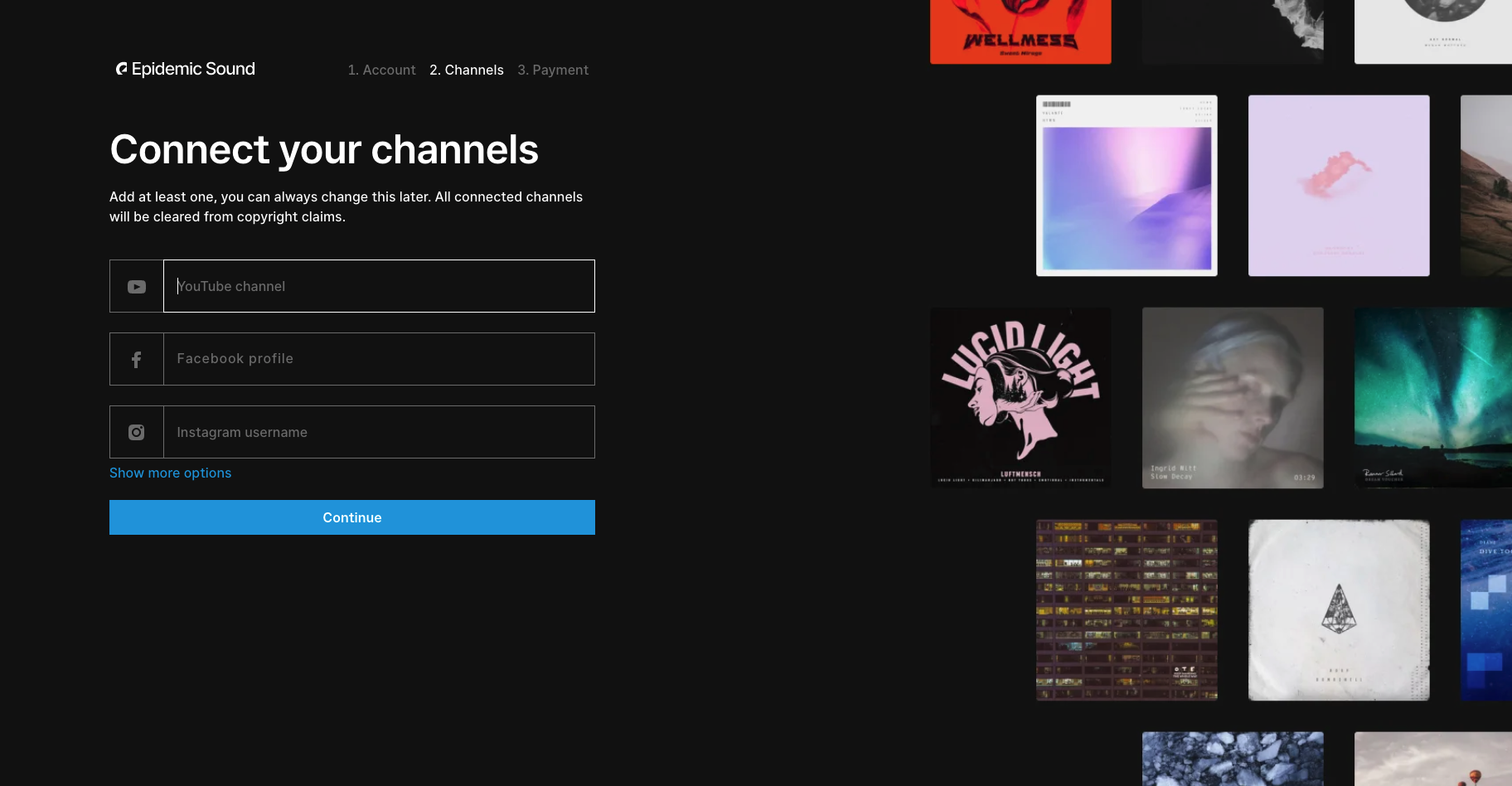1512x786 pixels.
Task: Open the lilac album with pink cloud
Action: [x=1339, y=186]
